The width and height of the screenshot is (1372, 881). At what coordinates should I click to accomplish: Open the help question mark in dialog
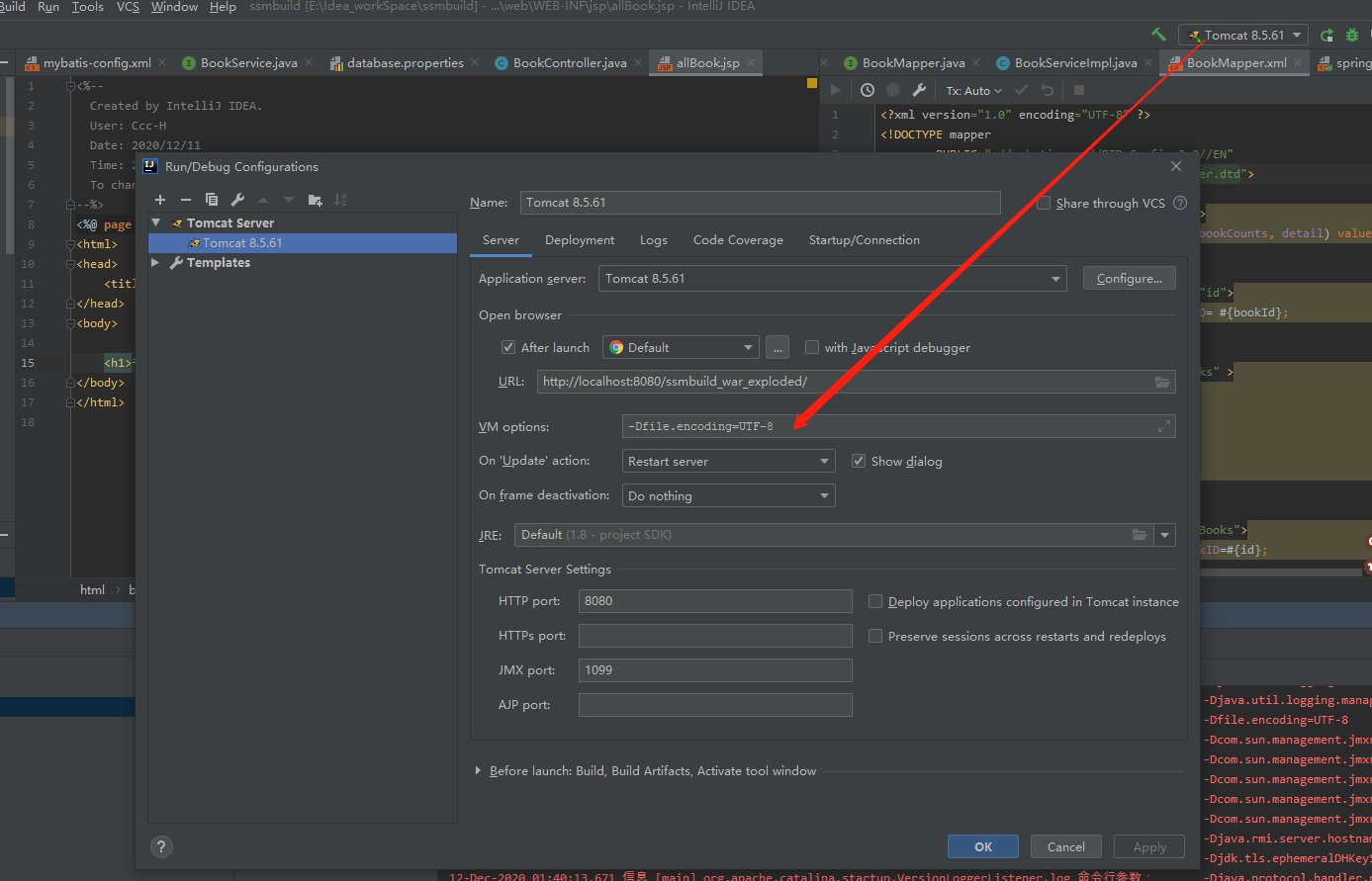pos(161,846)
